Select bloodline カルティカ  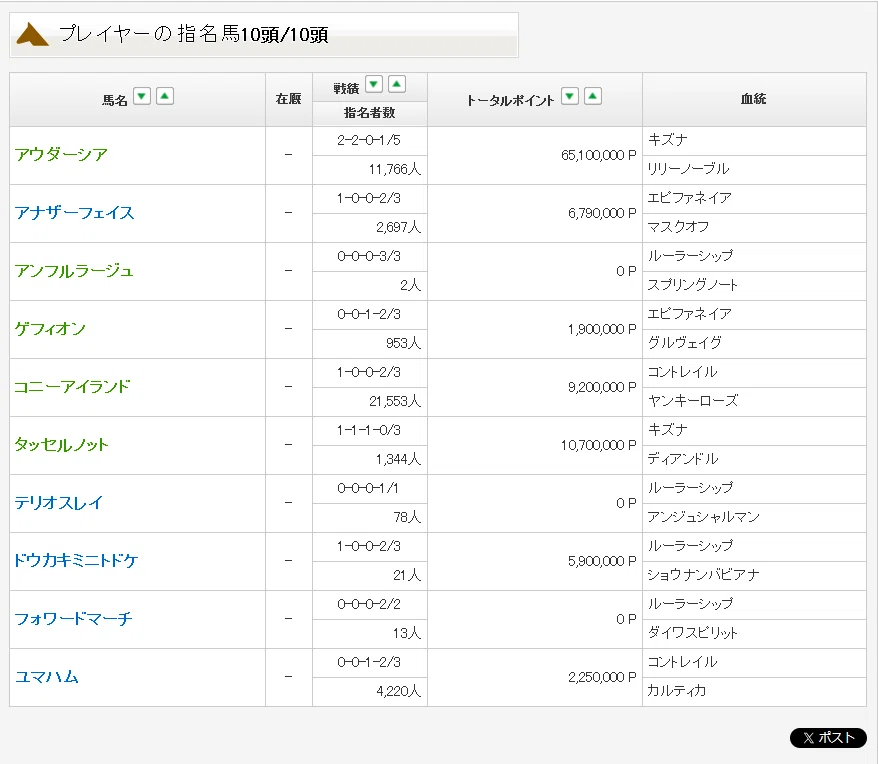coord(676,691)
